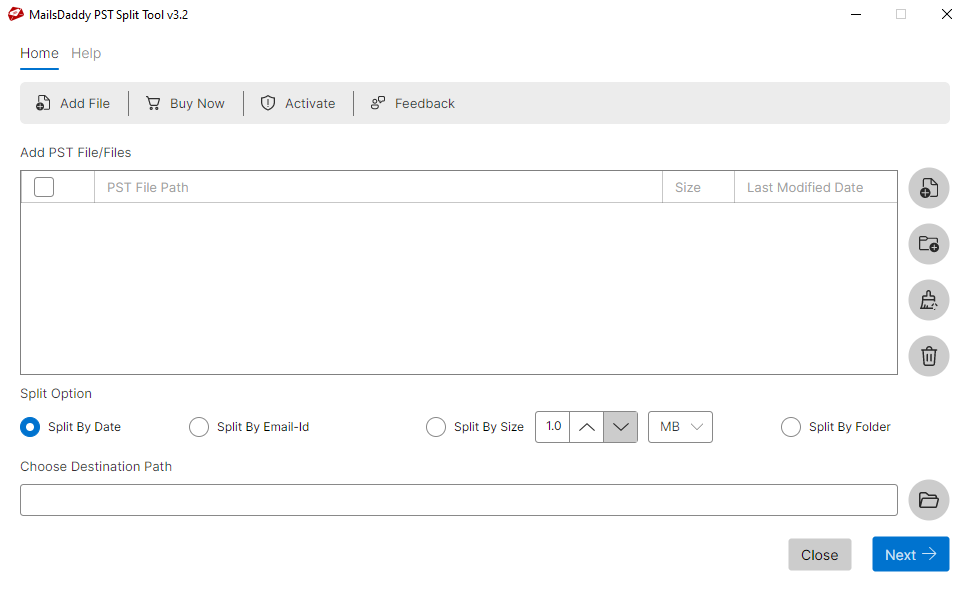970x591 pixels.
Task: Tick the select-all checkbox in table header
Action: 44,187
